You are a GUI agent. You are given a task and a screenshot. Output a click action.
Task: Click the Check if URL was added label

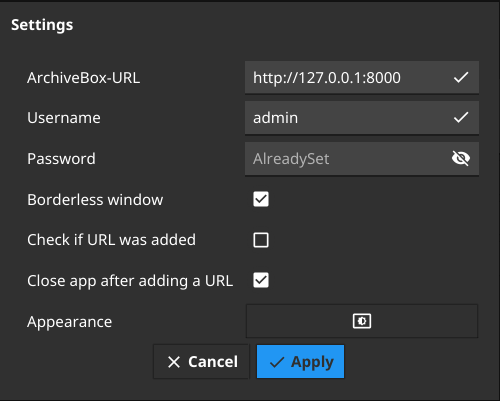111,240
